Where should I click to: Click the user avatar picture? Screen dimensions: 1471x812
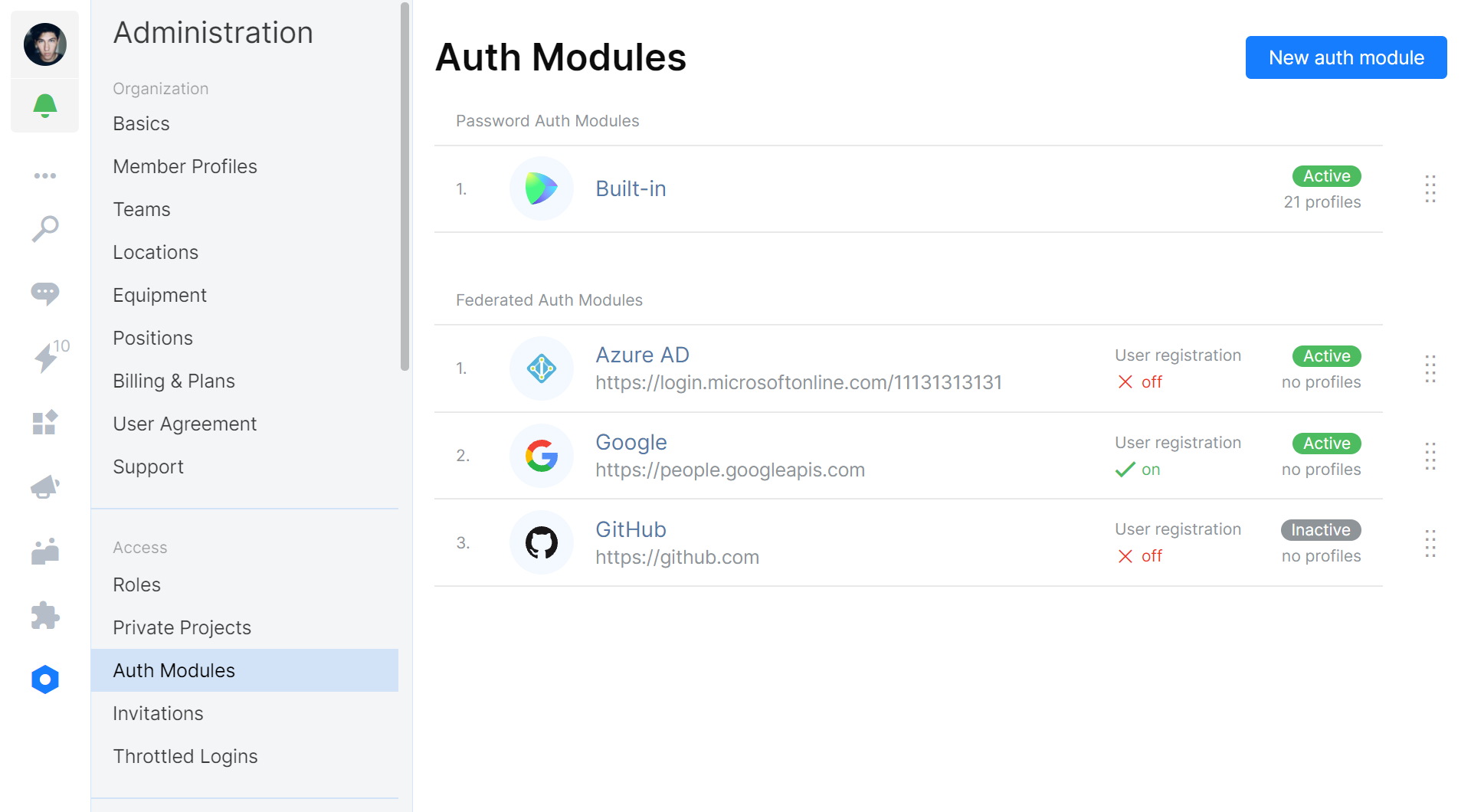coord(44,44)
